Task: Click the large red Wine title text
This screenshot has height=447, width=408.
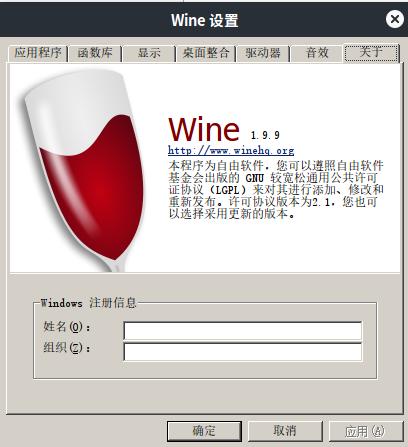Action: pyautogui.click(x=204, y=130)
